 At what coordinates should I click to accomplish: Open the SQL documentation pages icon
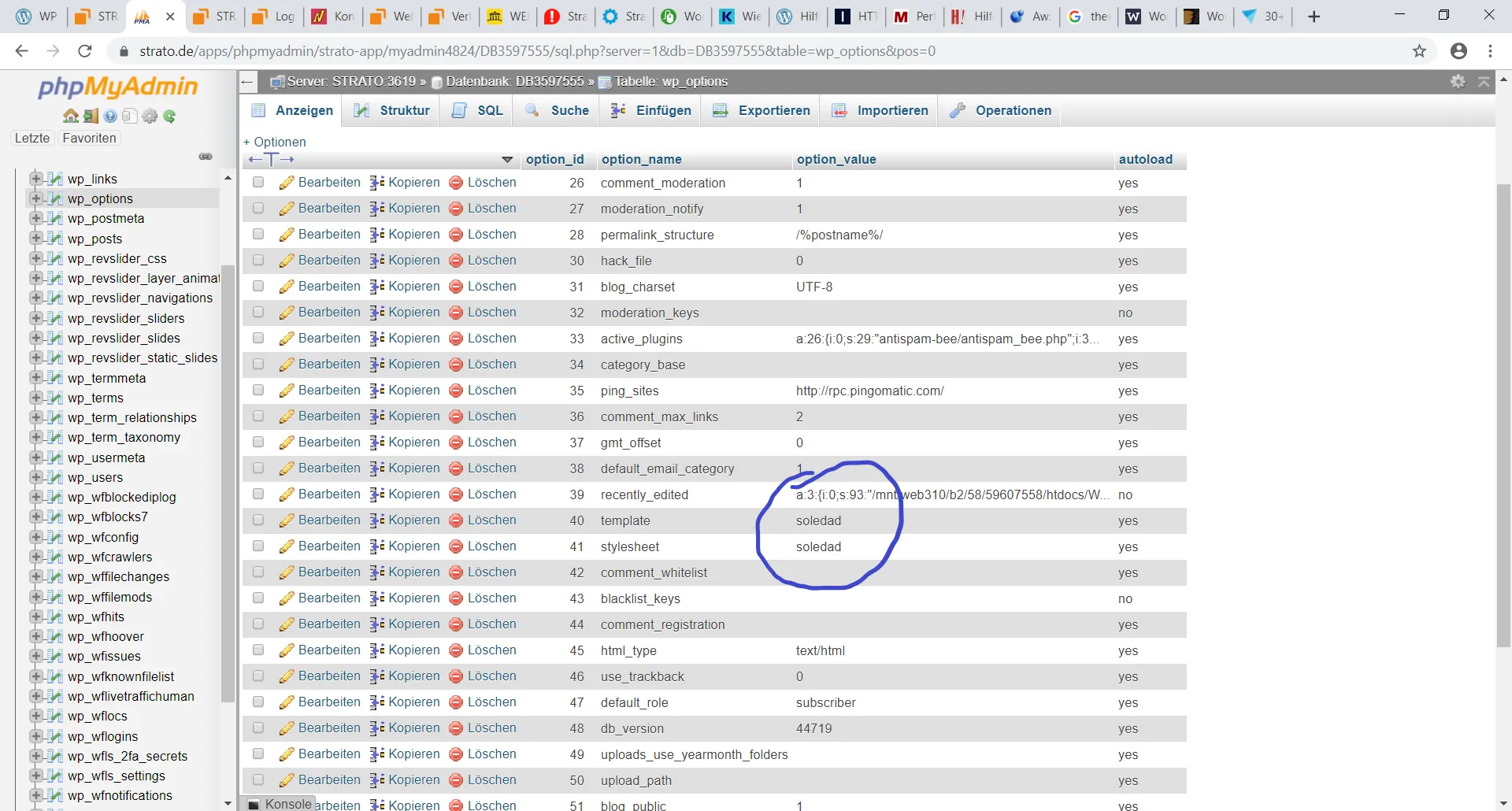129,116
